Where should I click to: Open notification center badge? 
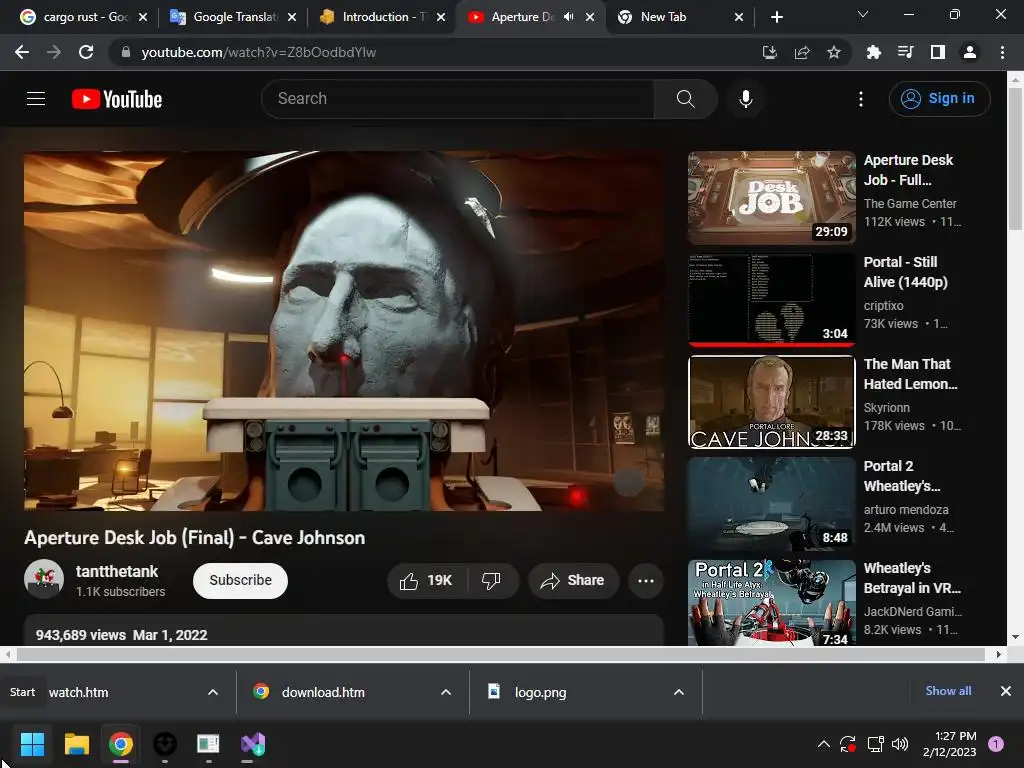click(x=996, y=744)
